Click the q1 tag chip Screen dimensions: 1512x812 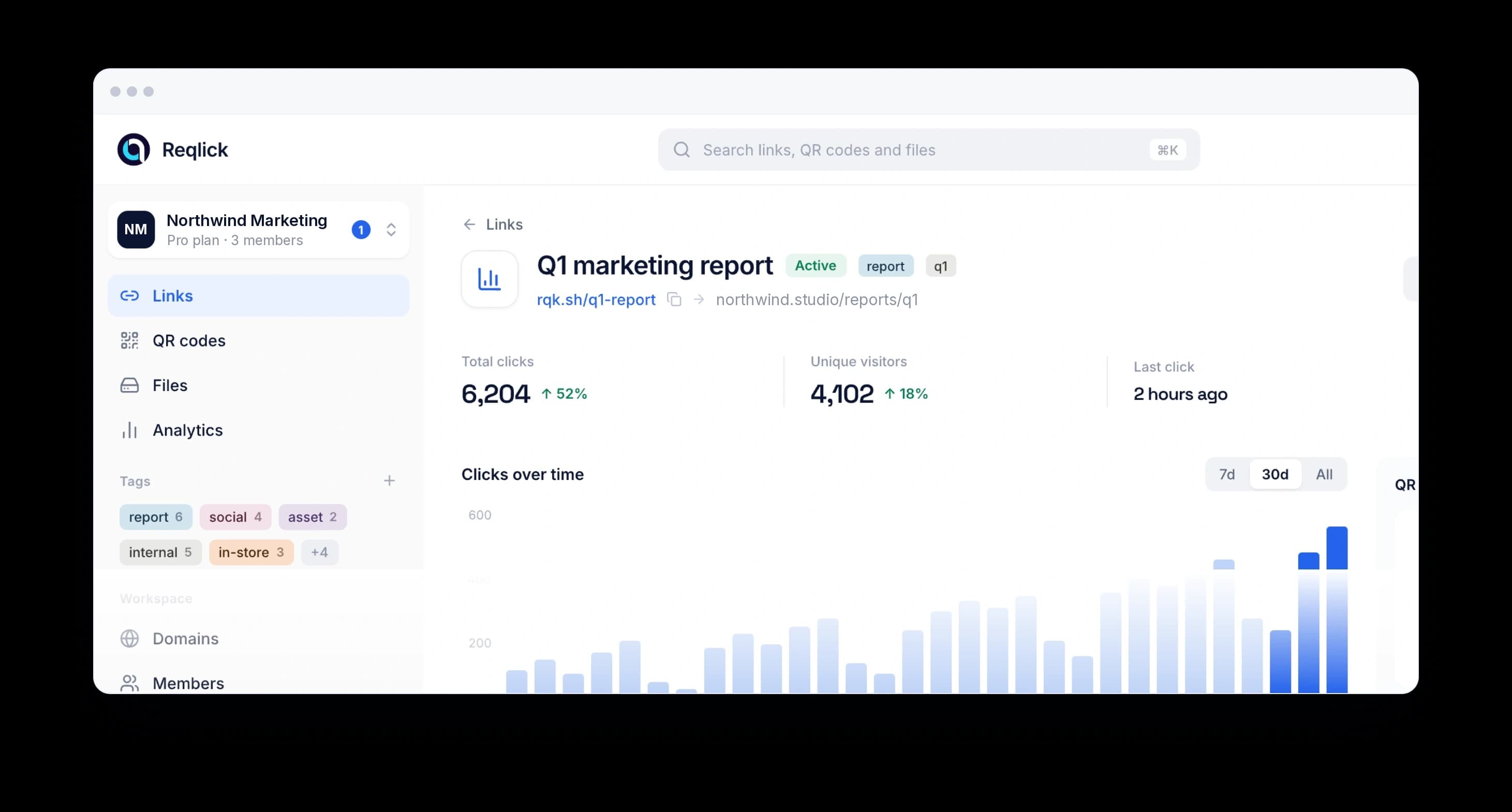click(x=940, y=266)
